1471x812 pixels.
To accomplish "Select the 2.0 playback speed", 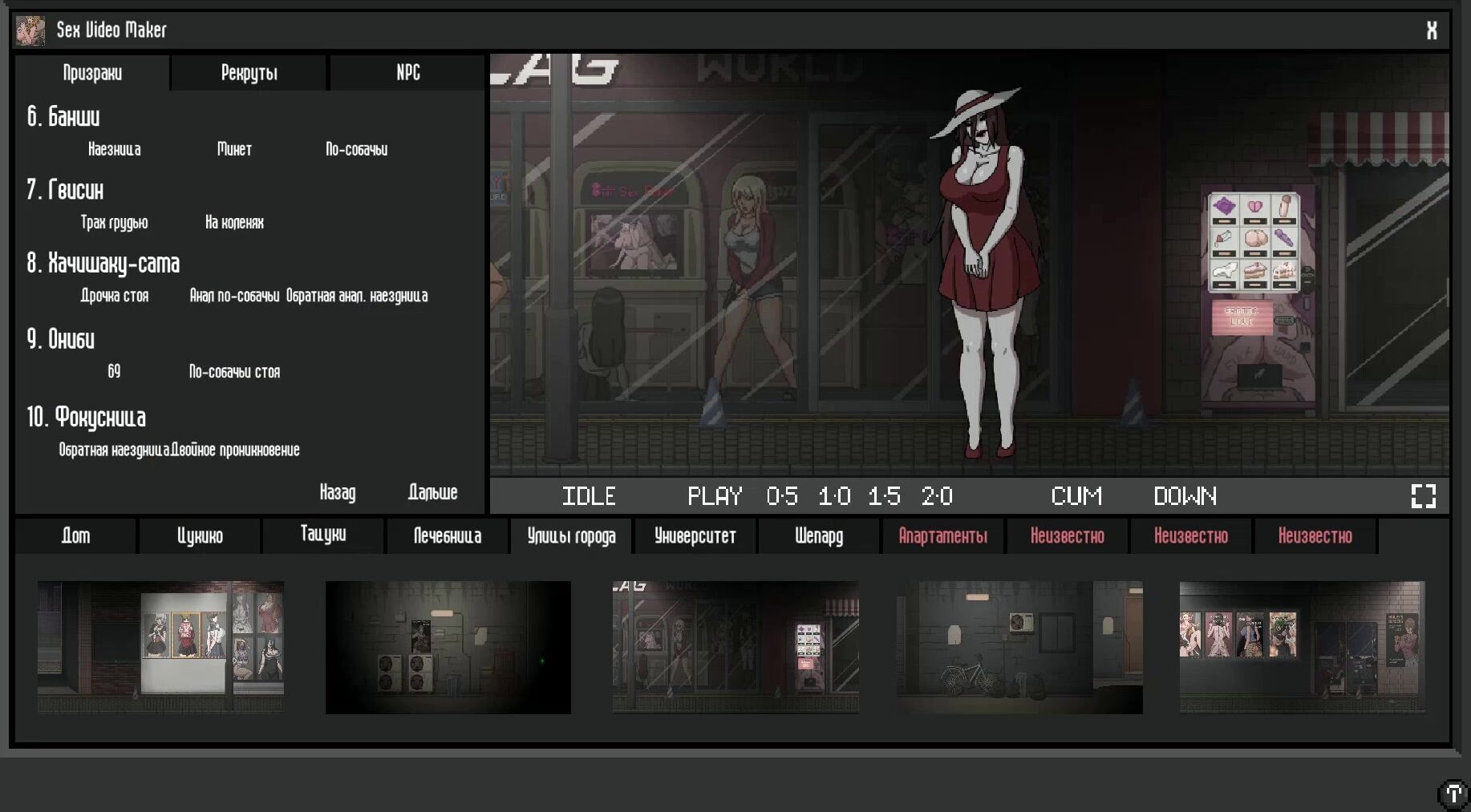I will pyautogui.click(x=937, y=496).
